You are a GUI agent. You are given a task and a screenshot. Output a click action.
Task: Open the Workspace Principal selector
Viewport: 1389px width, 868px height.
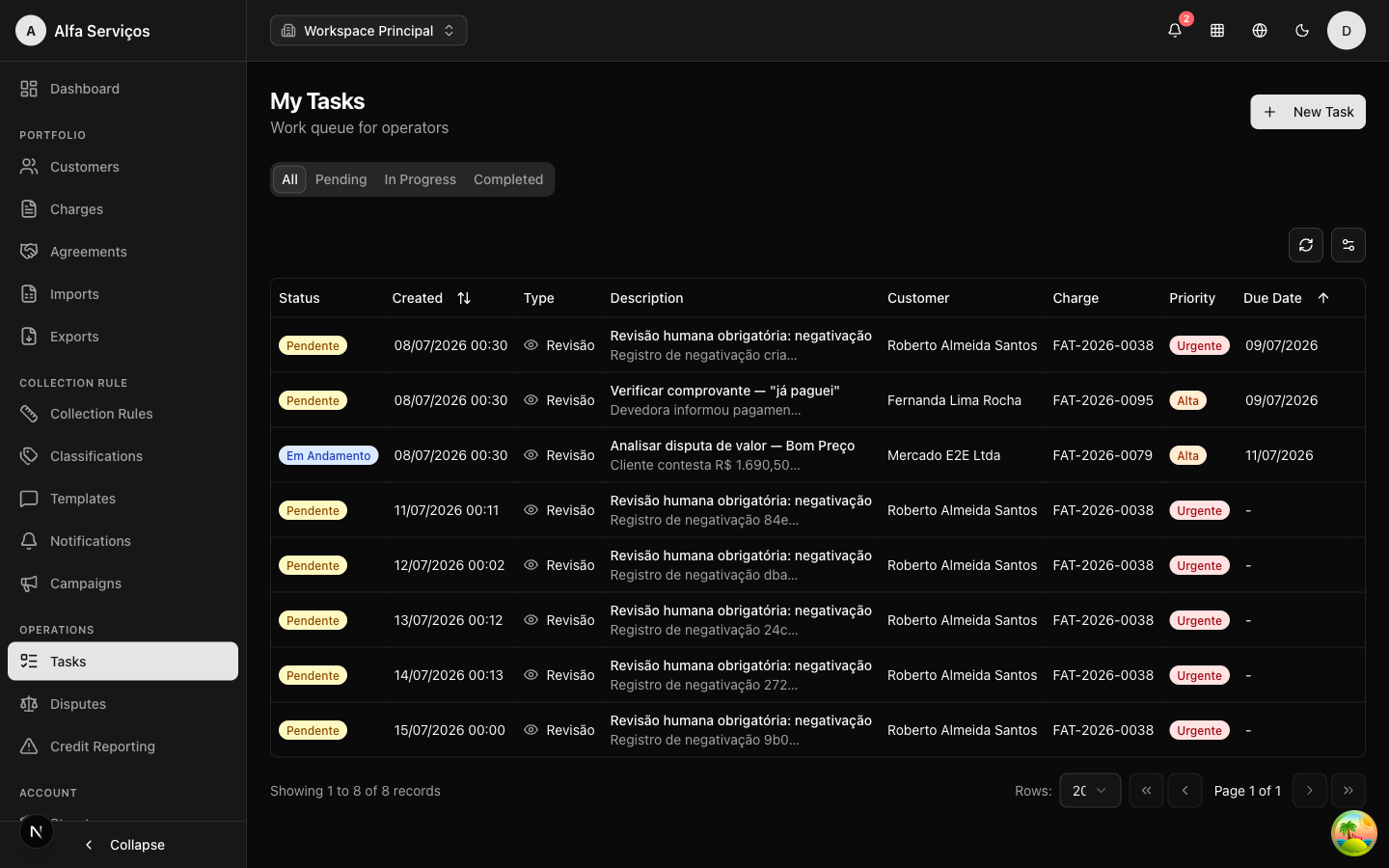[368, 30]
